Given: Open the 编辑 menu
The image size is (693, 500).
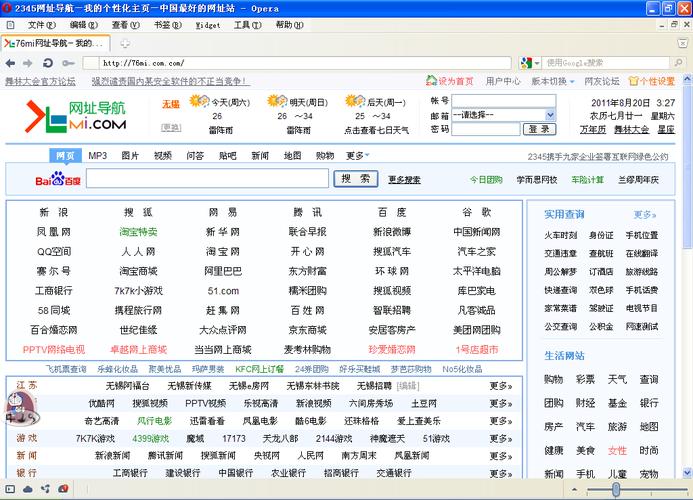Looking at the screenshot, I should point(84,25).
